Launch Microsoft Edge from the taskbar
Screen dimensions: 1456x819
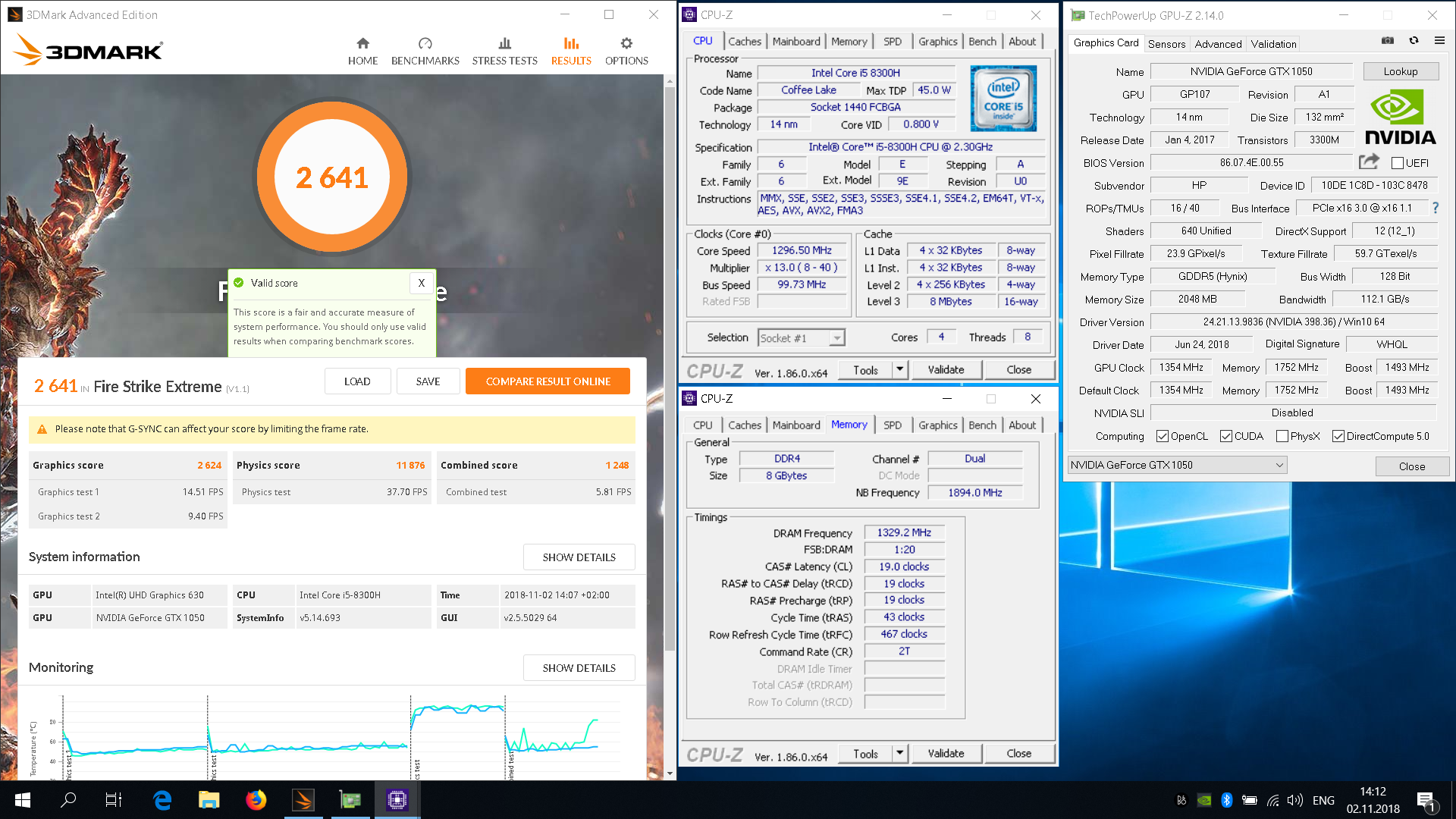click(x=162, y=800)
